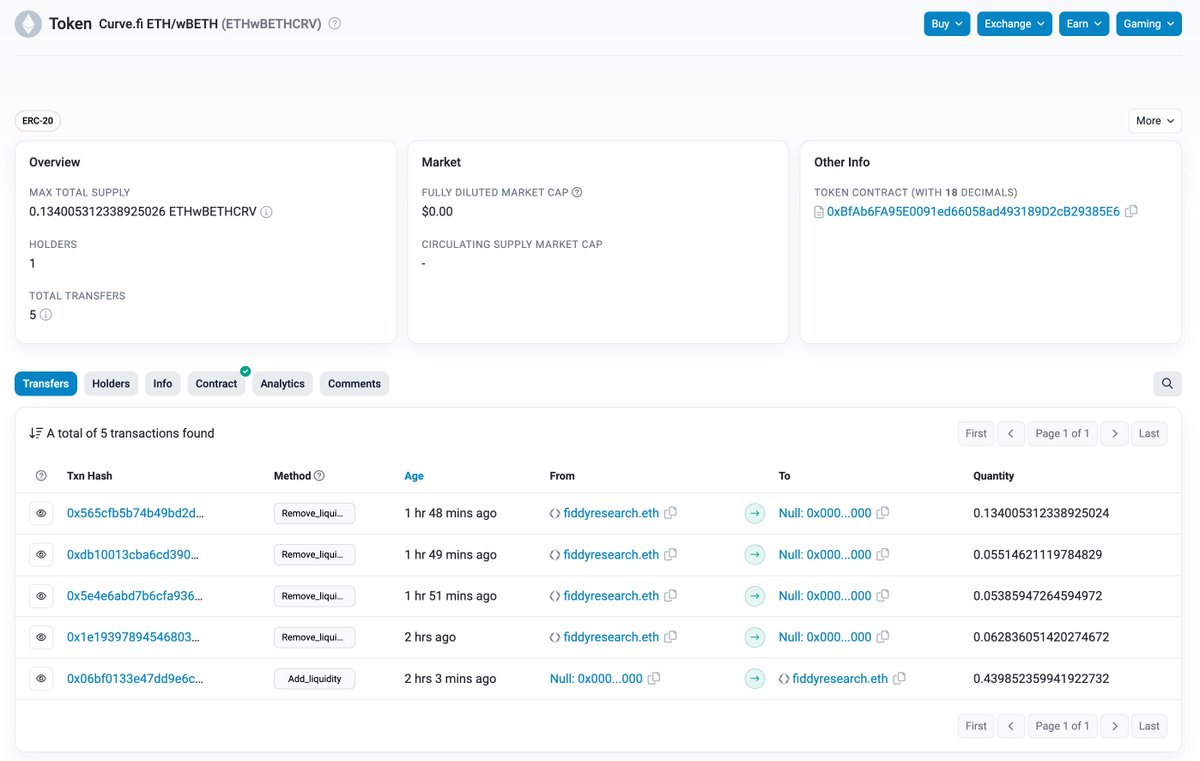1200x761 pixels.
Task: Click the top Last page button
Action: [x=1149, y=433]
